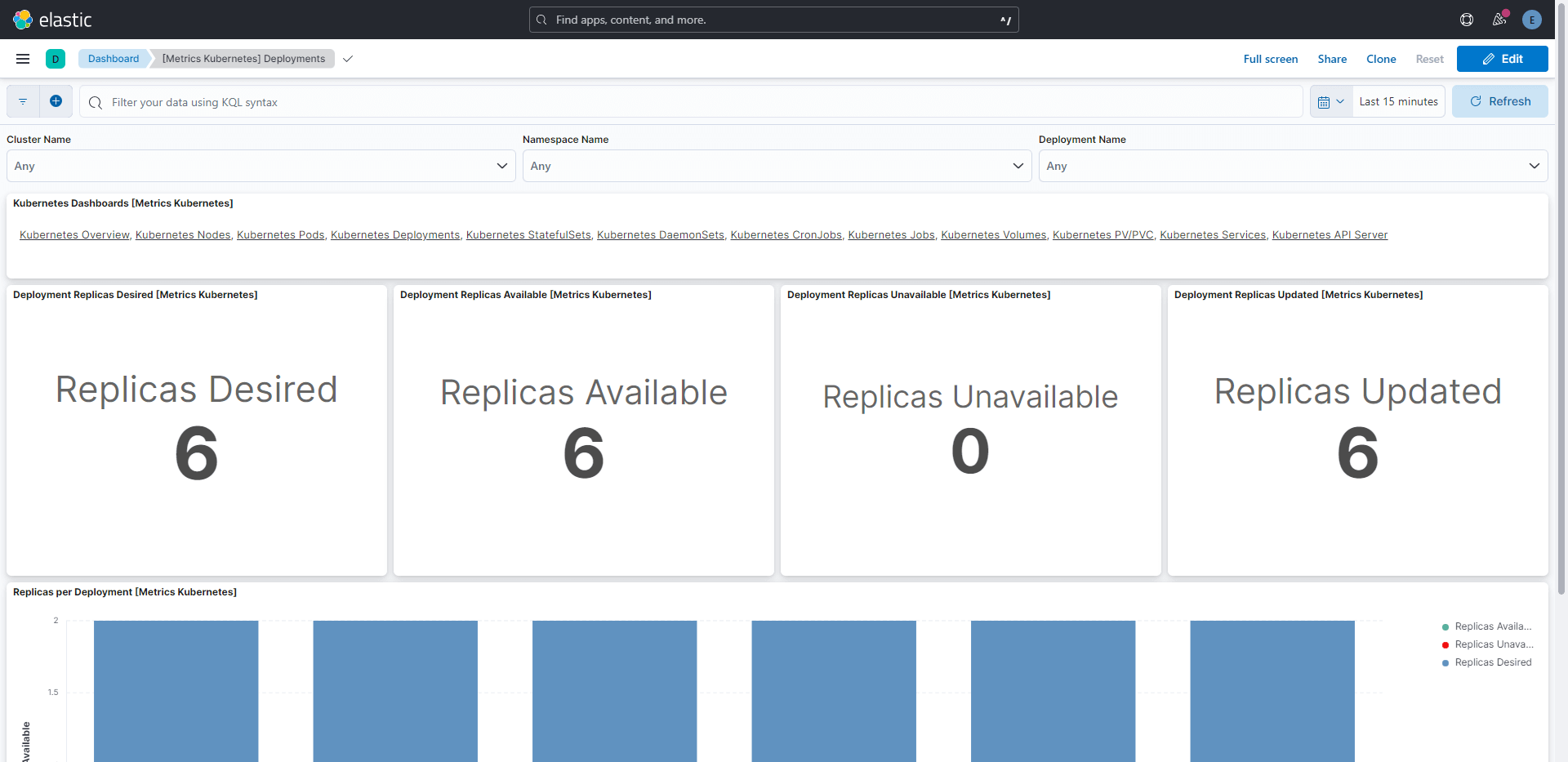This screenshot has width=1568, height=762.
Task: Focus the global Find apps search field
Action: tap(773, 20)
